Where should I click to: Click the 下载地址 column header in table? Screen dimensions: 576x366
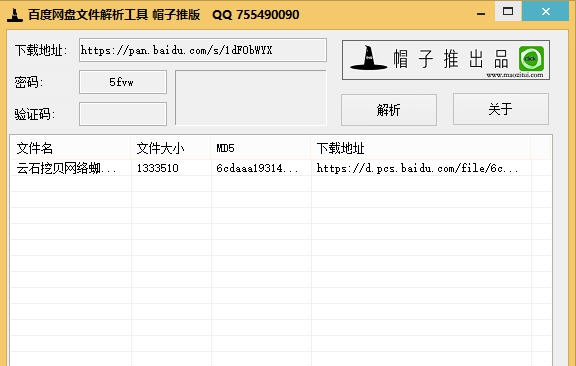pos(421,148)
